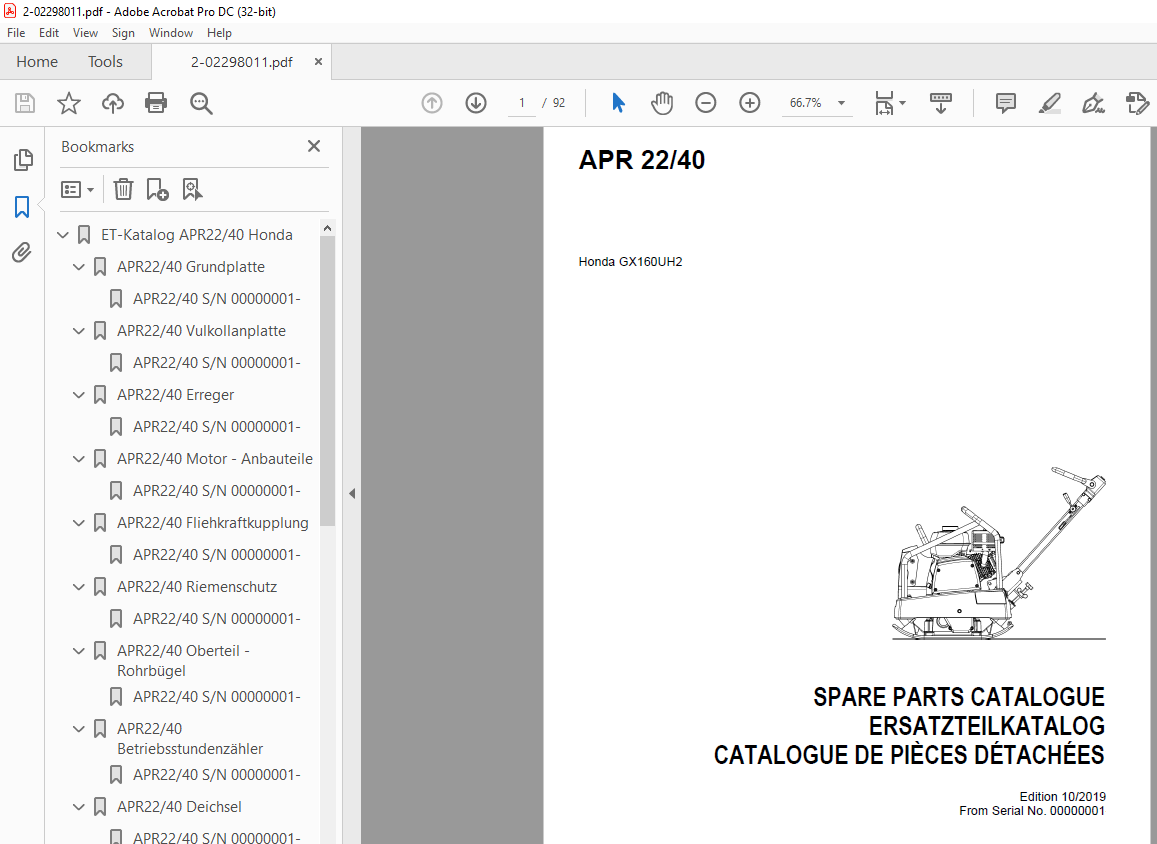
Task: Click the Print icon
Action: (x=156, y=103)
